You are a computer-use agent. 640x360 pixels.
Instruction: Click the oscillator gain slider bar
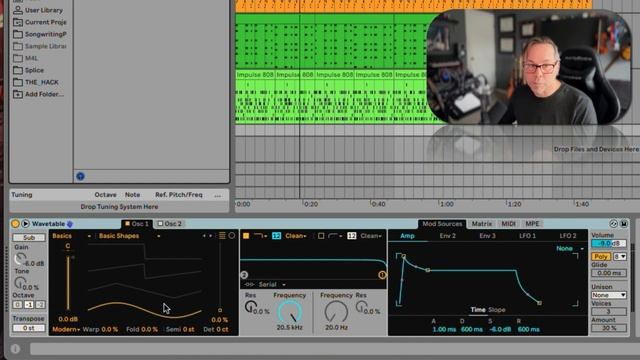click(x=68, y=282)
